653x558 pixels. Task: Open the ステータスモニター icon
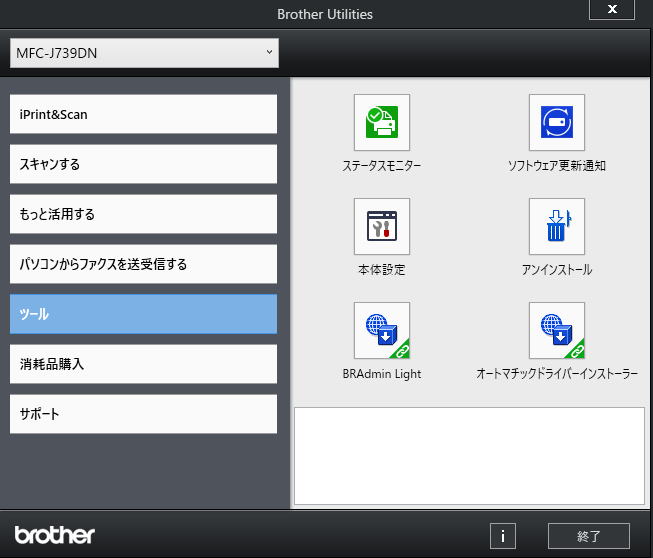381,123
